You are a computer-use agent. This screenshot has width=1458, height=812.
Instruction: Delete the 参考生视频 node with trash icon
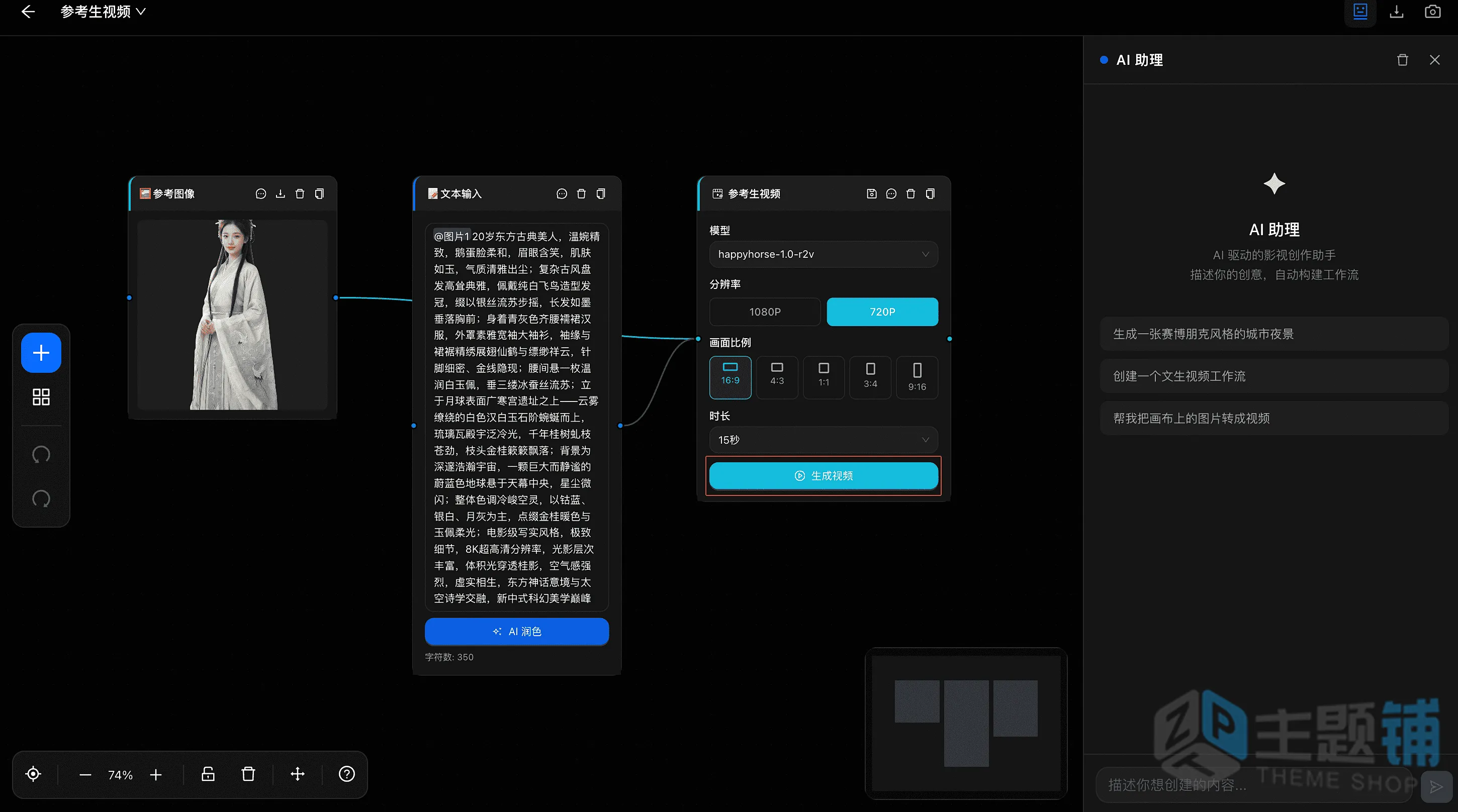point(910,194)
